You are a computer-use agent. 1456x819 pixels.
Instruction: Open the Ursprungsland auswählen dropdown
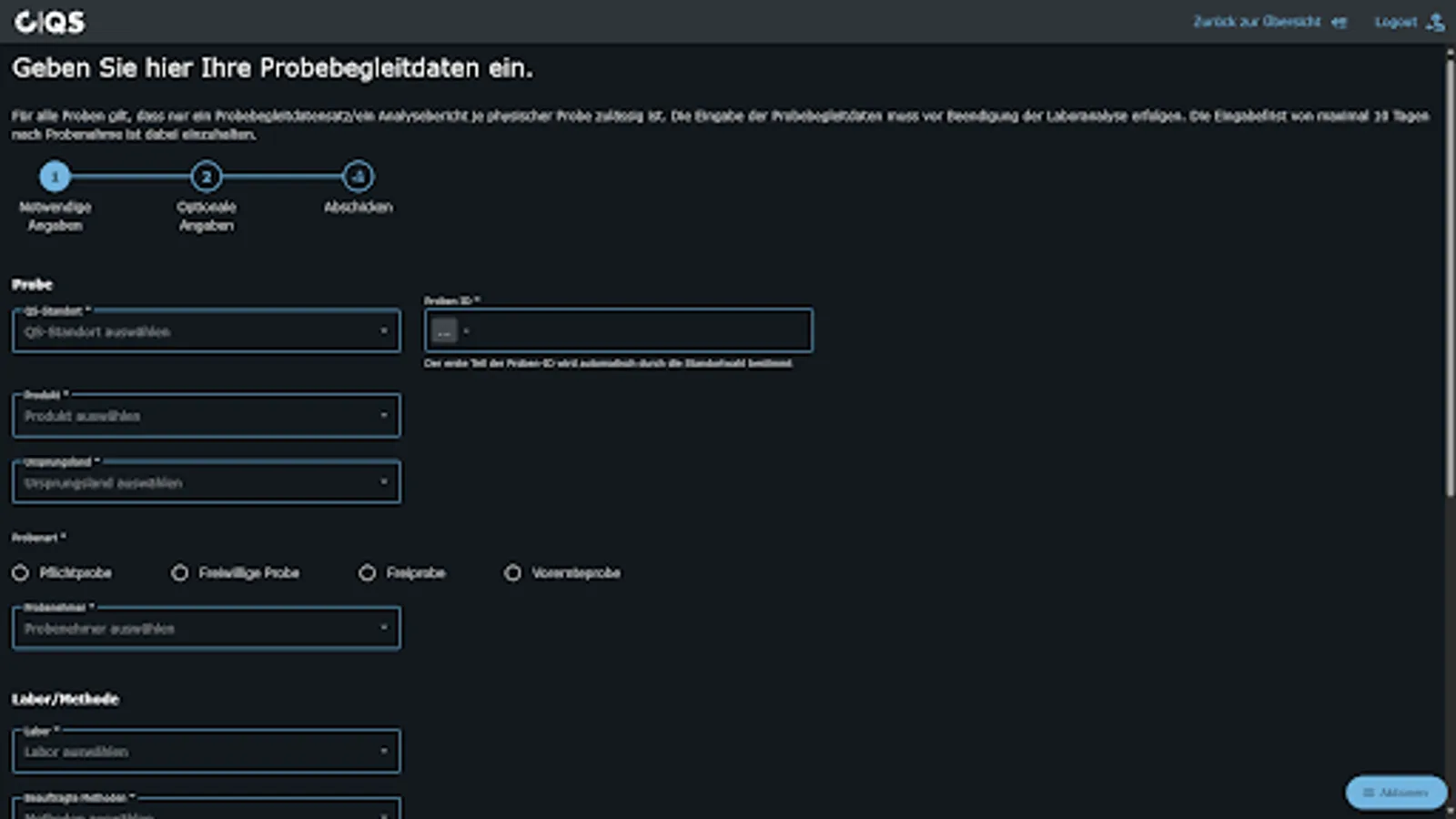(207, 481)
